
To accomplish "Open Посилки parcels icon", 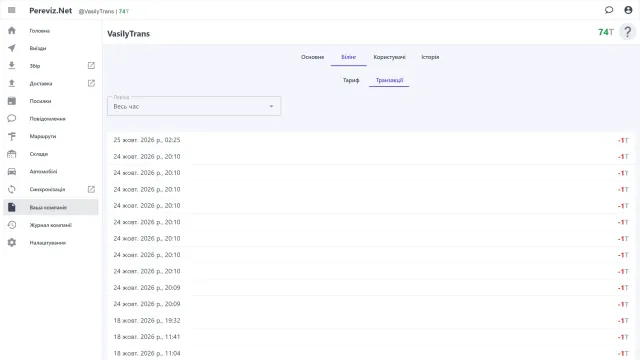I will (12, 101).
